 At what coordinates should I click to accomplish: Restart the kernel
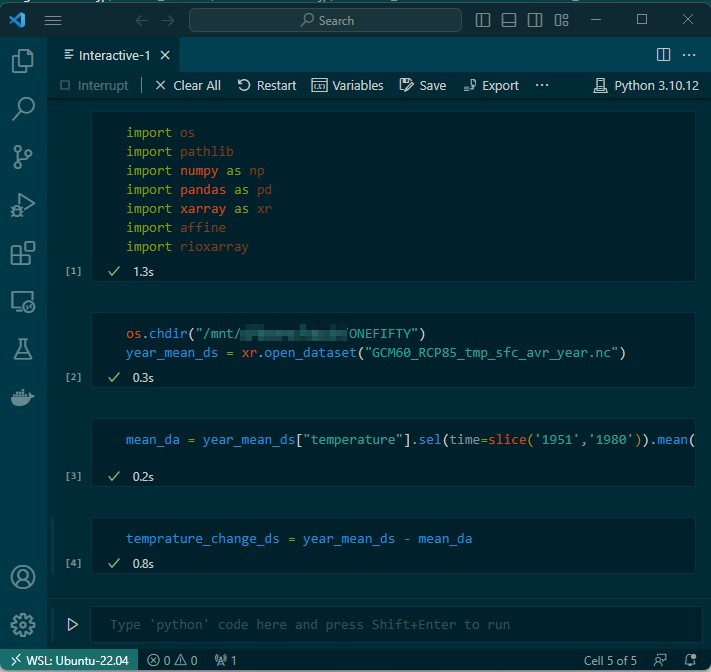[x=267, y=85]
